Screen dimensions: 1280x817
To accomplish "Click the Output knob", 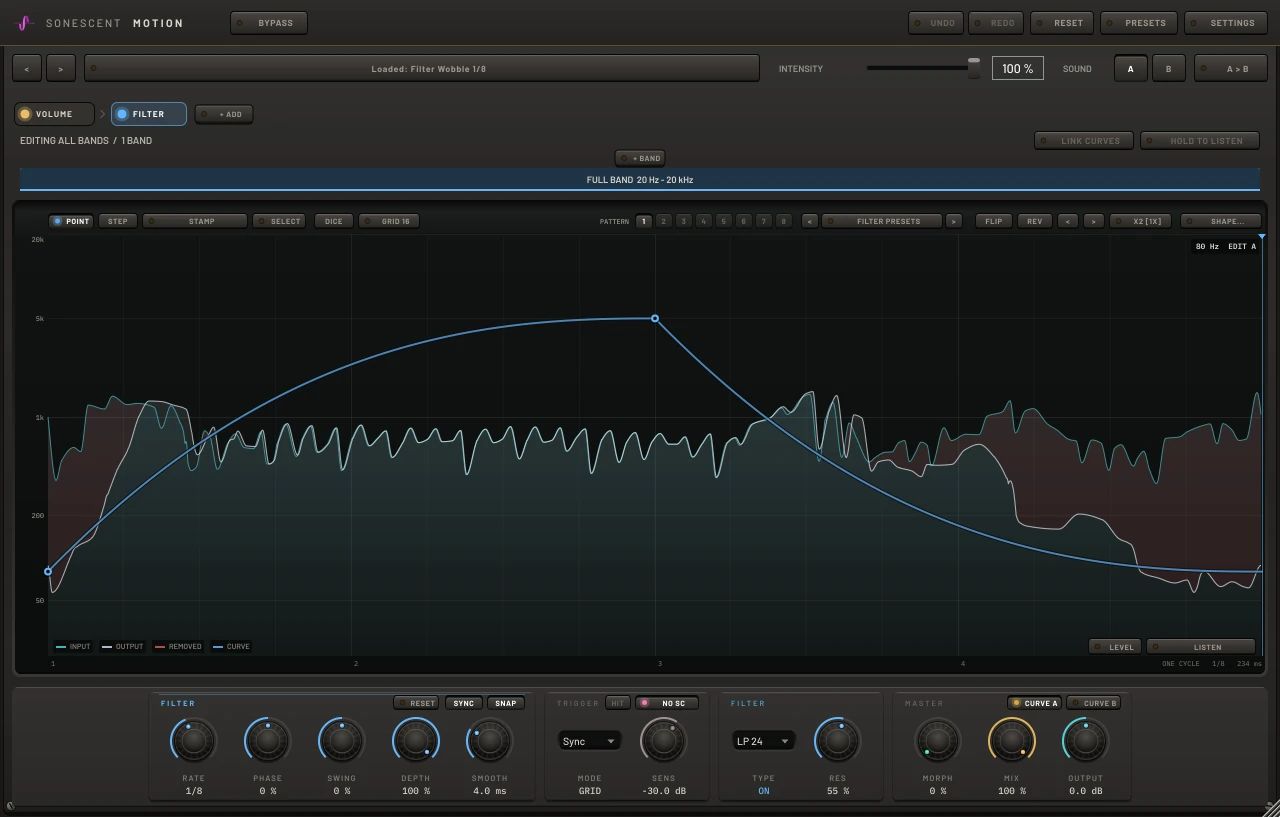I will click(x=1086, y=741).
